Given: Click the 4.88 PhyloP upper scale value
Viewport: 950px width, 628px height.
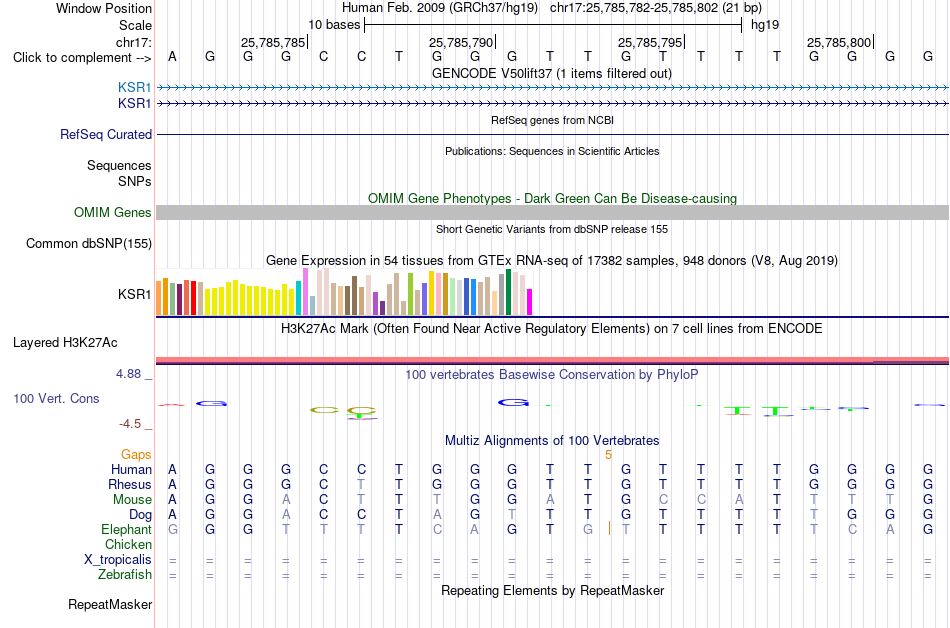Looking at the screenshot, I should [128, 374].
